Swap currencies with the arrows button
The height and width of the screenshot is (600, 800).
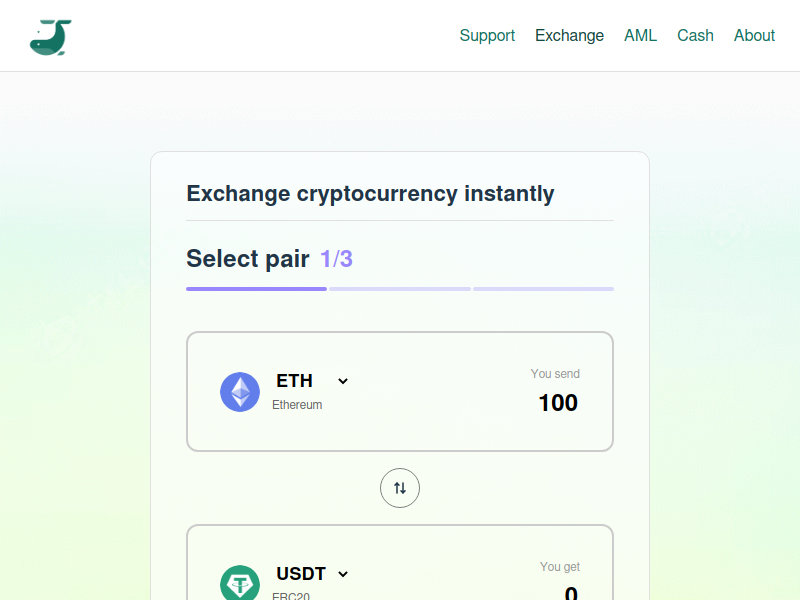pos(400,488)
